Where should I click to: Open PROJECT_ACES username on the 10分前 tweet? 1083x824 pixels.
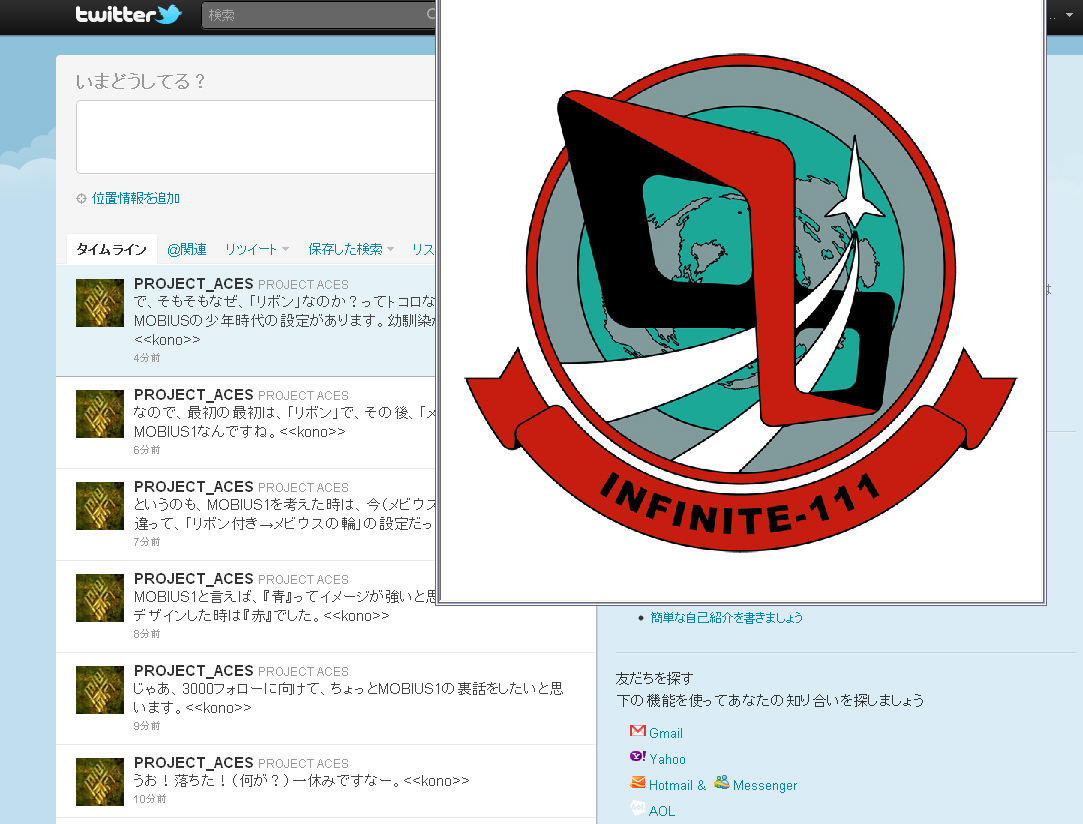click(x=193, y=763)
